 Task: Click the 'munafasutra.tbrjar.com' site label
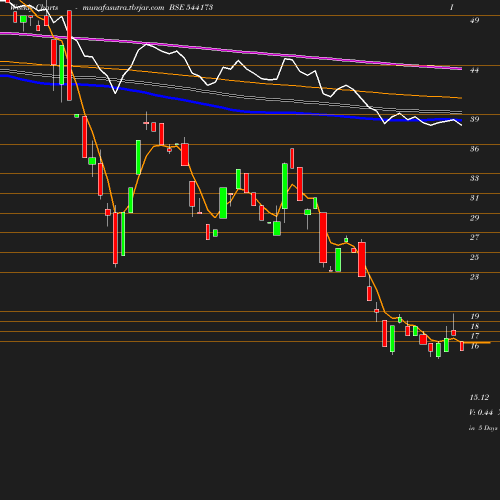tap(123, 8)
